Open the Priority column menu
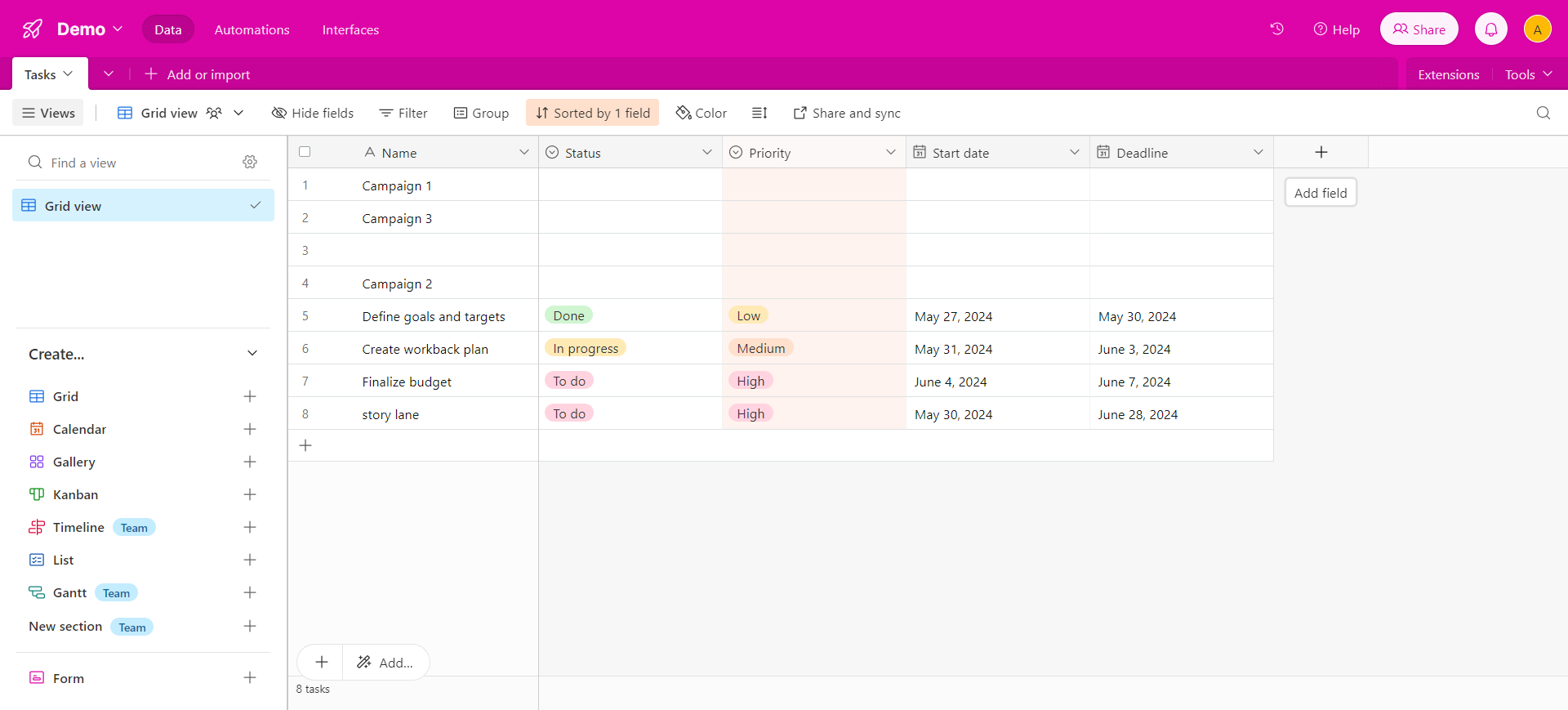This screenshot has height=710, width=1568. point(891,152)
